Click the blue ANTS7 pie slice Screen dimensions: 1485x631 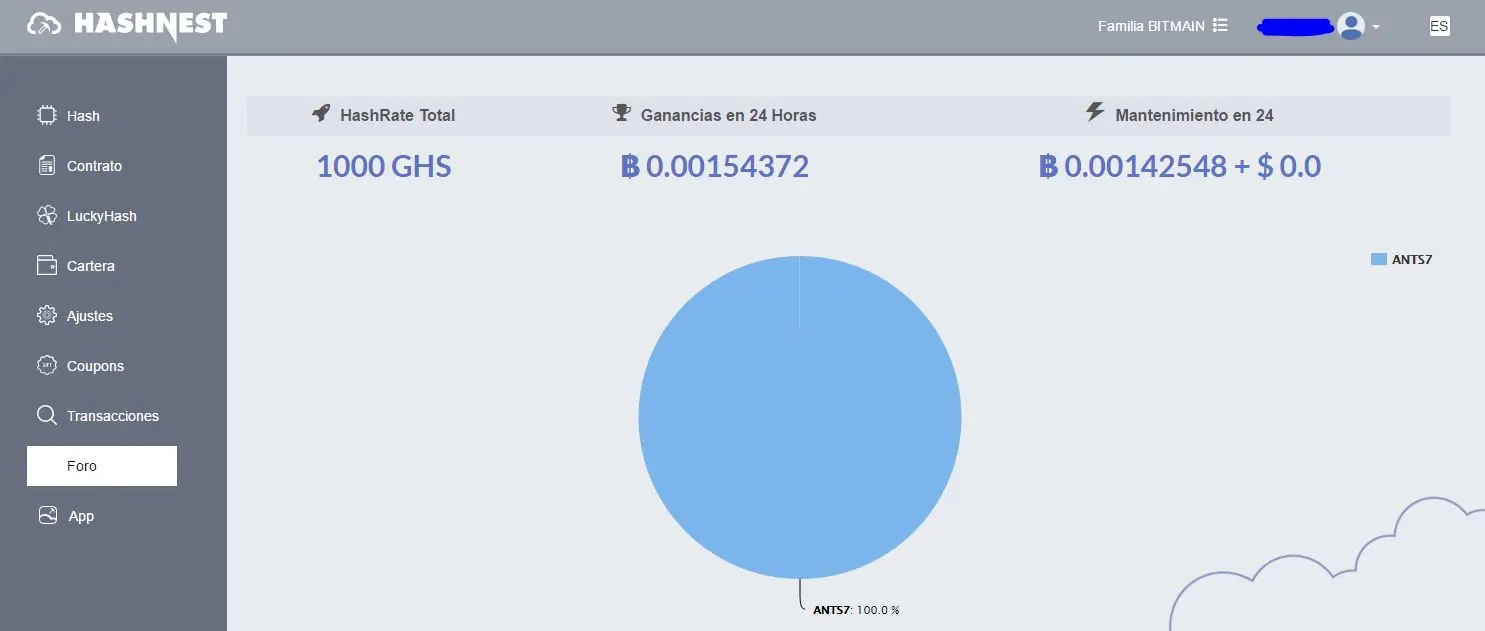[x=800, y=417]
